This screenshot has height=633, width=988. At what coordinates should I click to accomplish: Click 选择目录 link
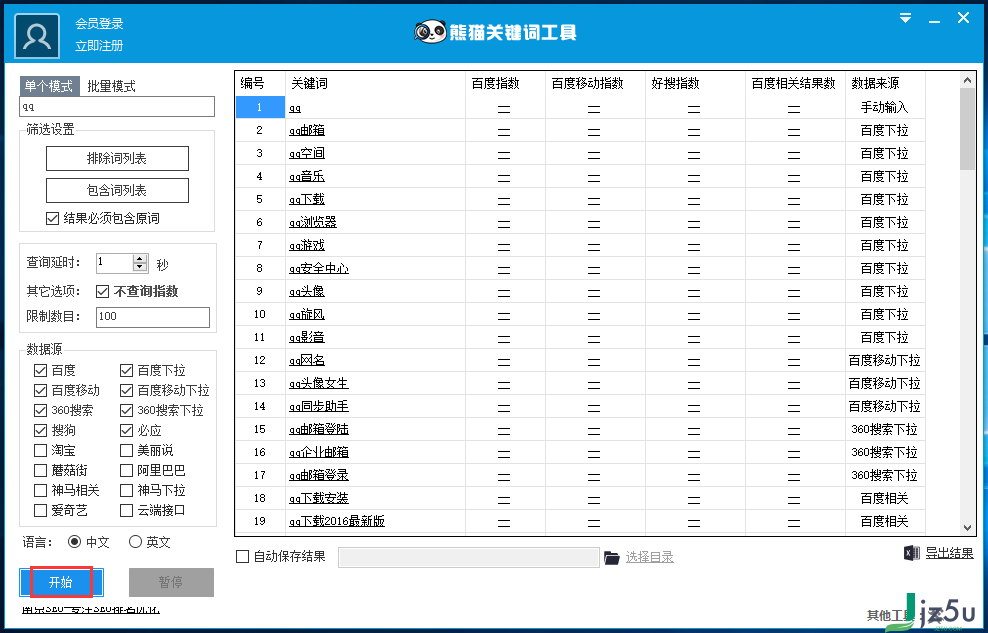point(650,557)
